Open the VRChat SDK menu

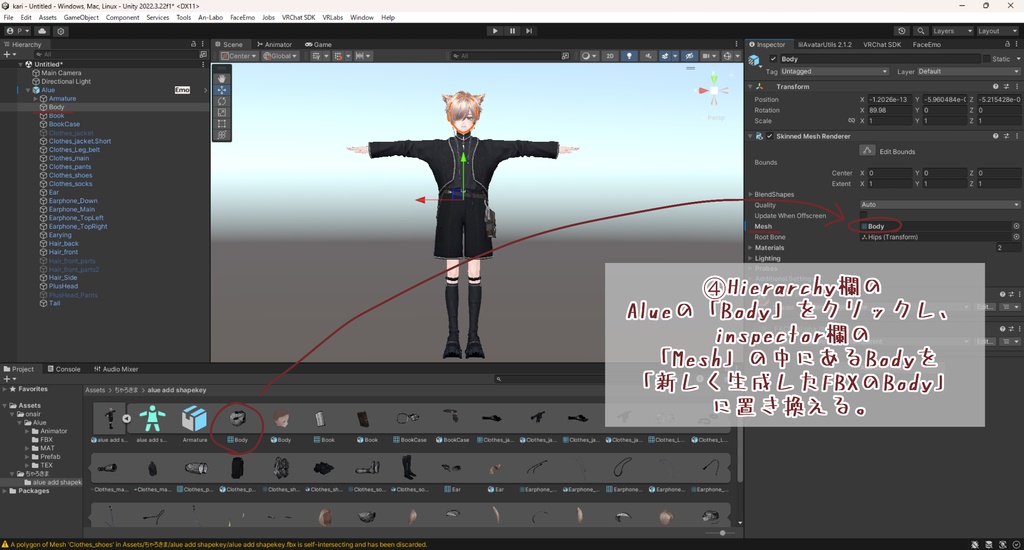click(298, 18)
